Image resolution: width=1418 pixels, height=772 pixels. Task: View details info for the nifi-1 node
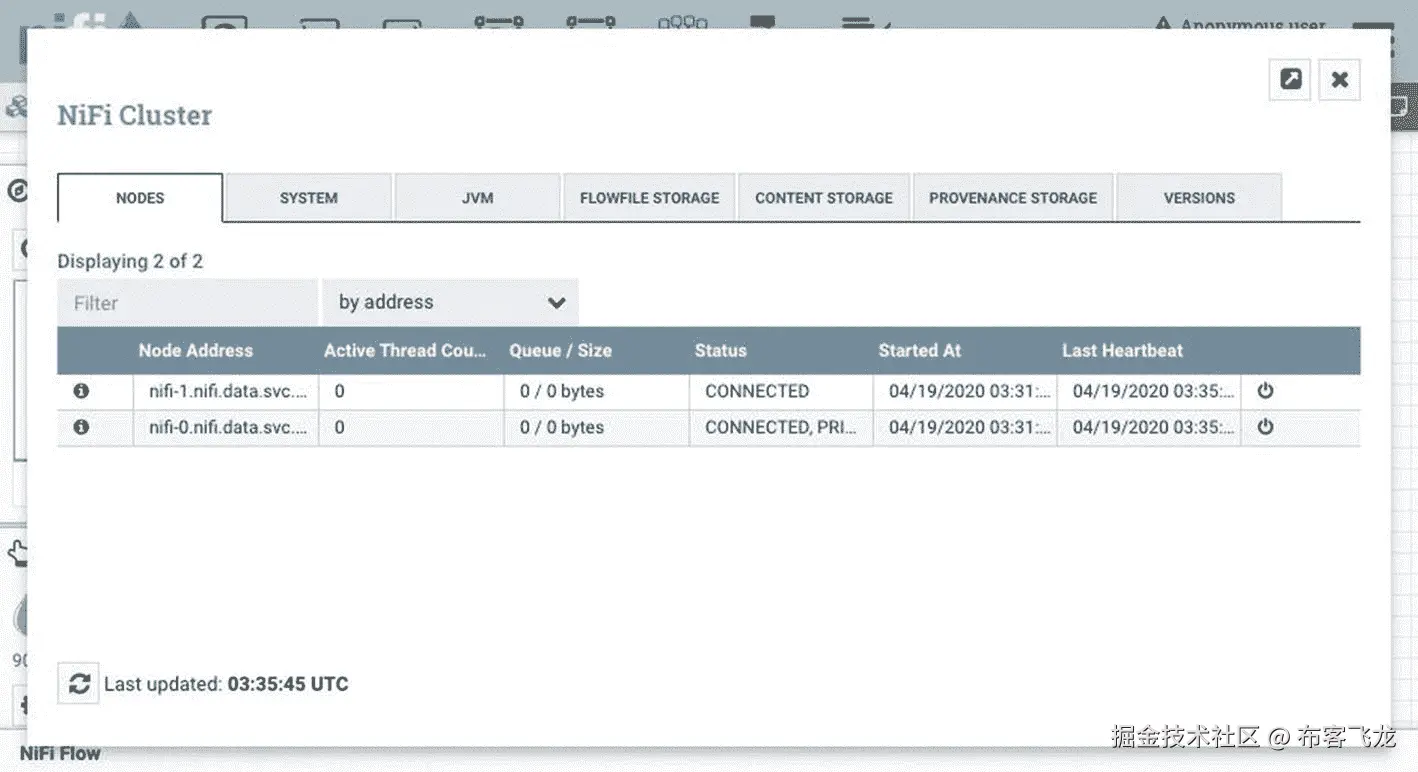[x=81, y=391]
